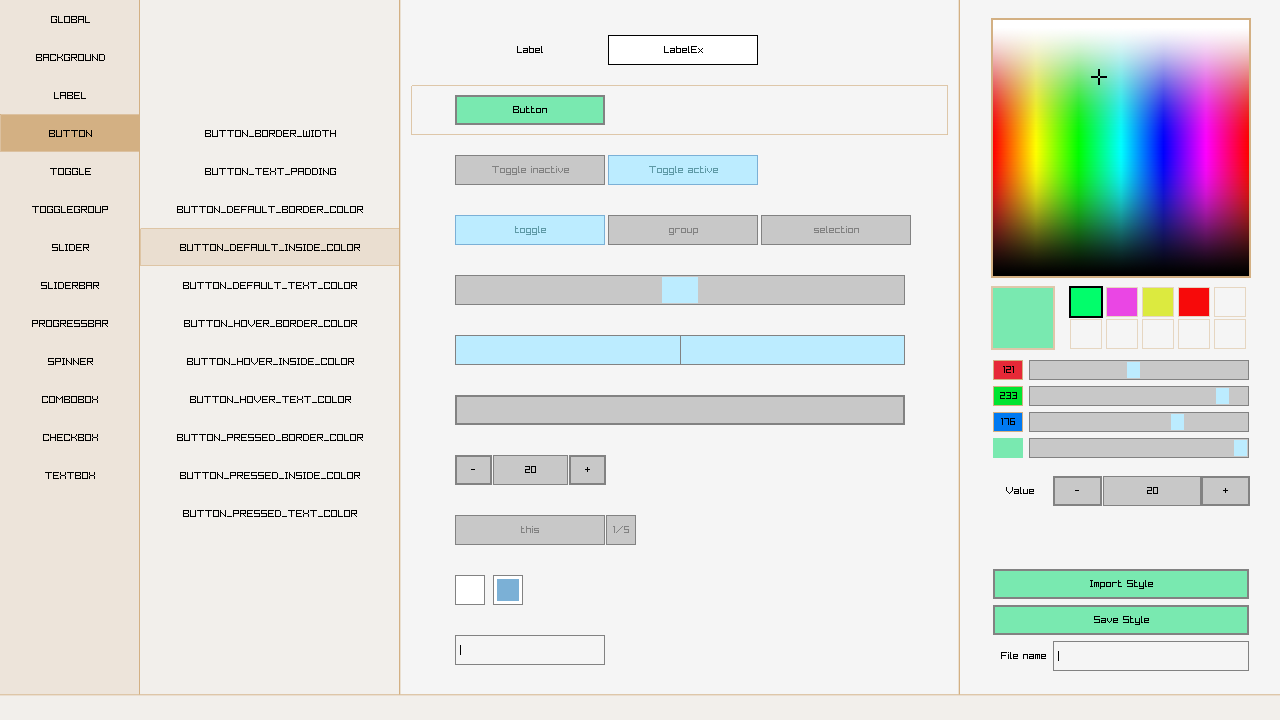Click the Import Style button
This screenshot has width=1280, height=720.
pos(1121,584)
